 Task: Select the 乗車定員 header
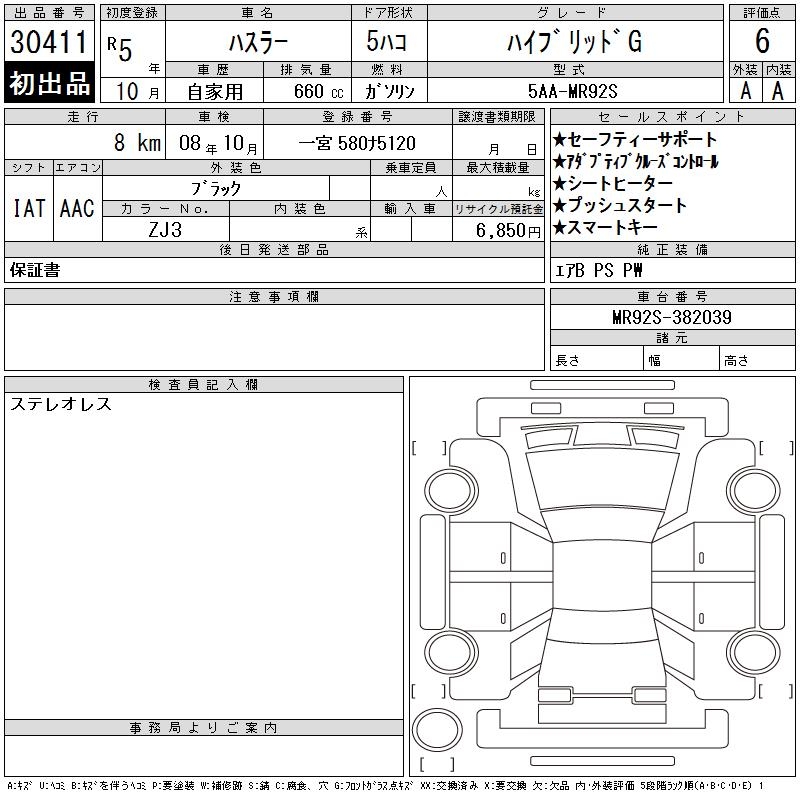pyautogui.click(x=411, y=168)
